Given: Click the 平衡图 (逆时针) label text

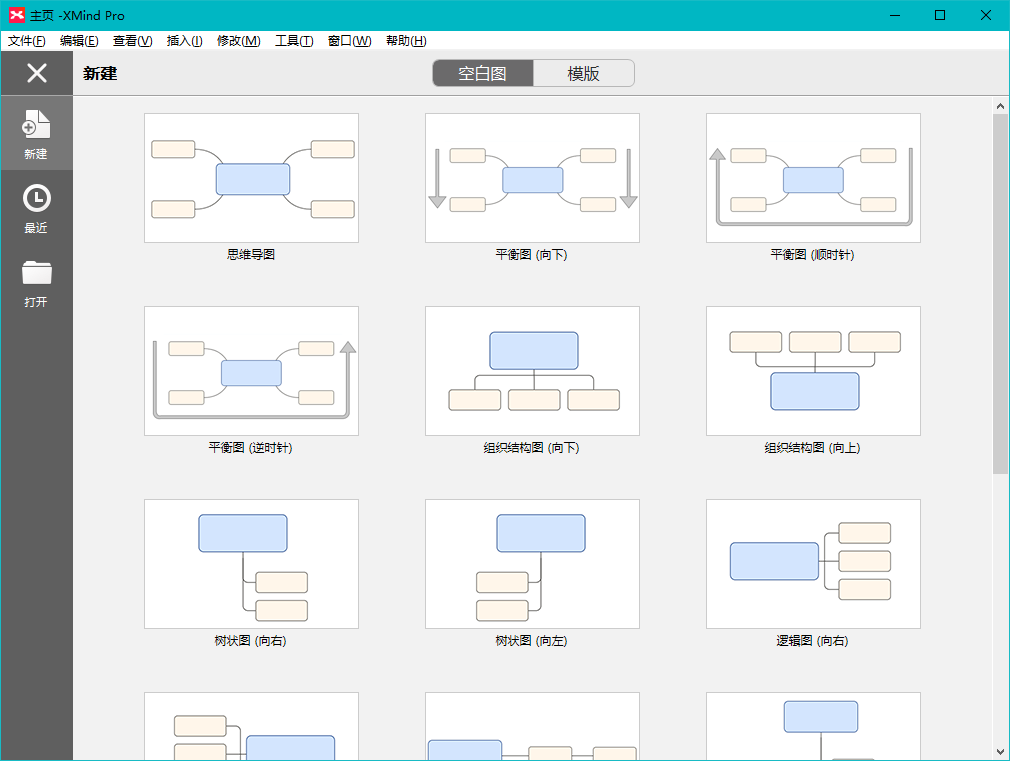Looking at the screenshot, I should click(251, 448).
